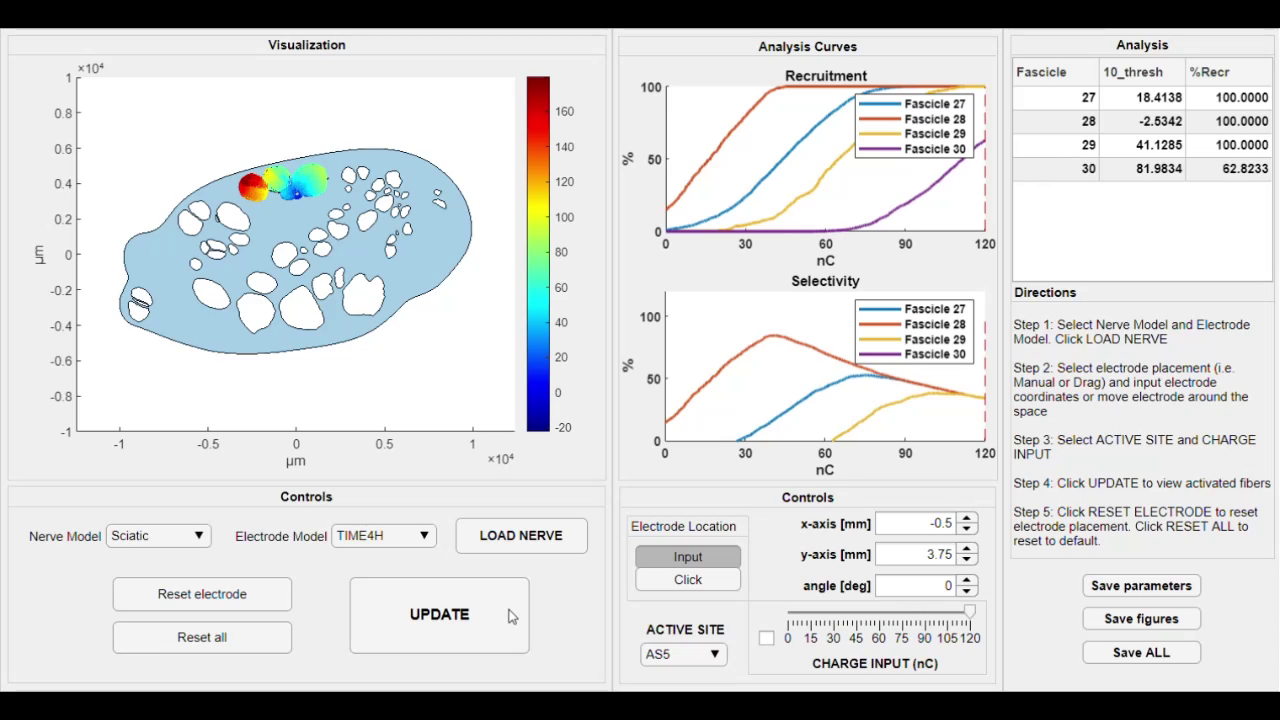Click the Save ALL button
This screenshot has height=720, width=1280.
[x=1141, y=652]
